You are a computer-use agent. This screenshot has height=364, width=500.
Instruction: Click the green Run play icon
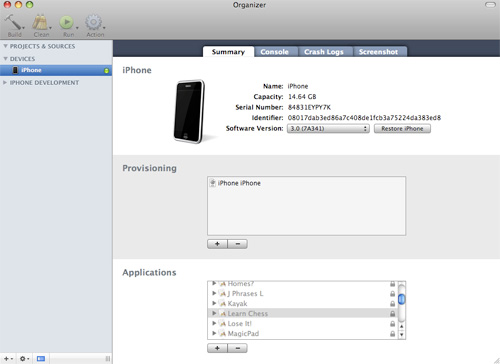(x=66, y=23)
